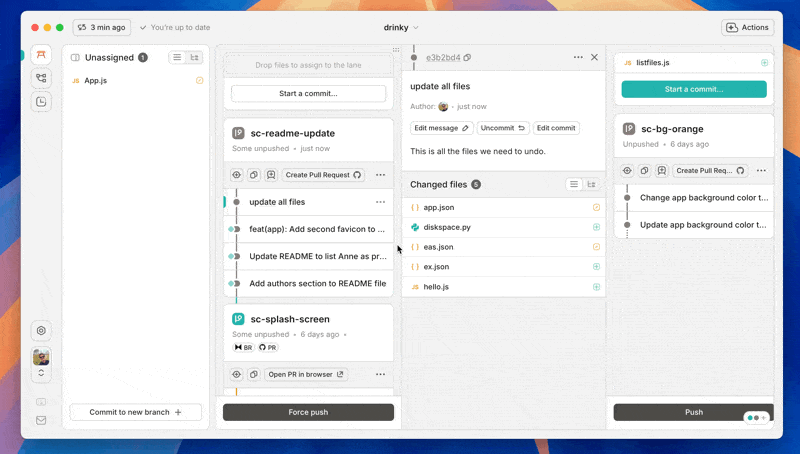This screenshot has width=800, height=454.
Task: Copy commit hash e3b2bd4
Action: click(467, 58)
